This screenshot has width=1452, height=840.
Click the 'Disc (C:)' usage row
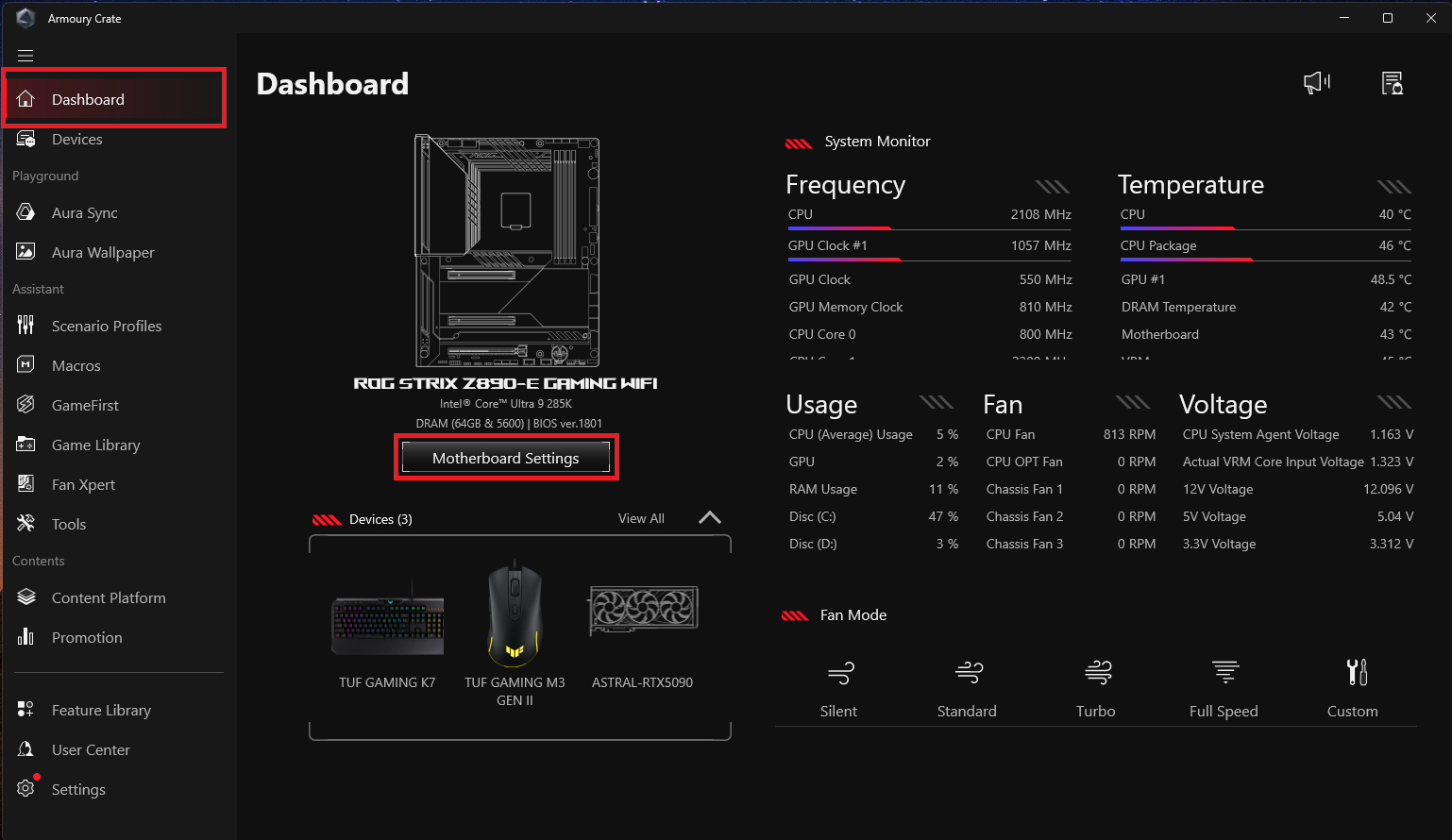873,516
